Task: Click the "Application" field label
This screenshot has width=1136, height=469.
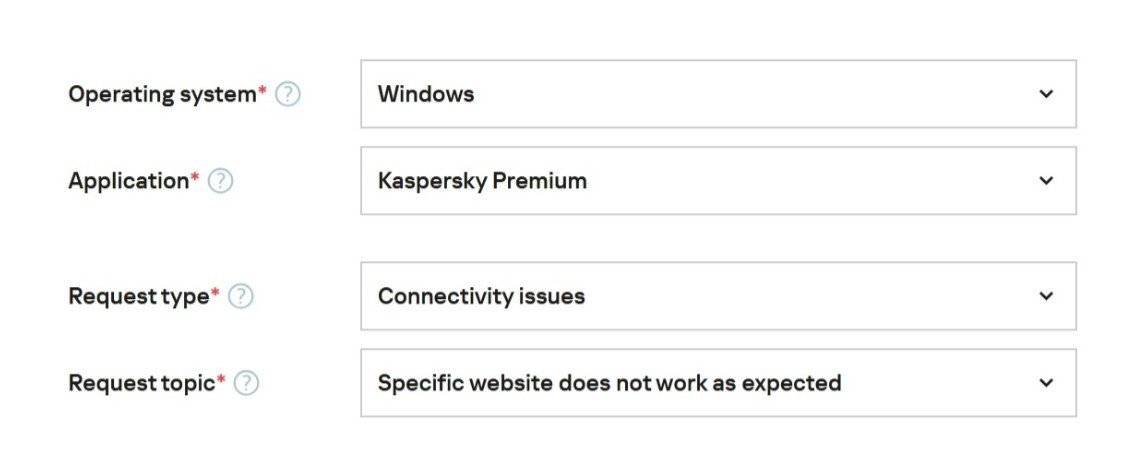Action: point(128,181)
